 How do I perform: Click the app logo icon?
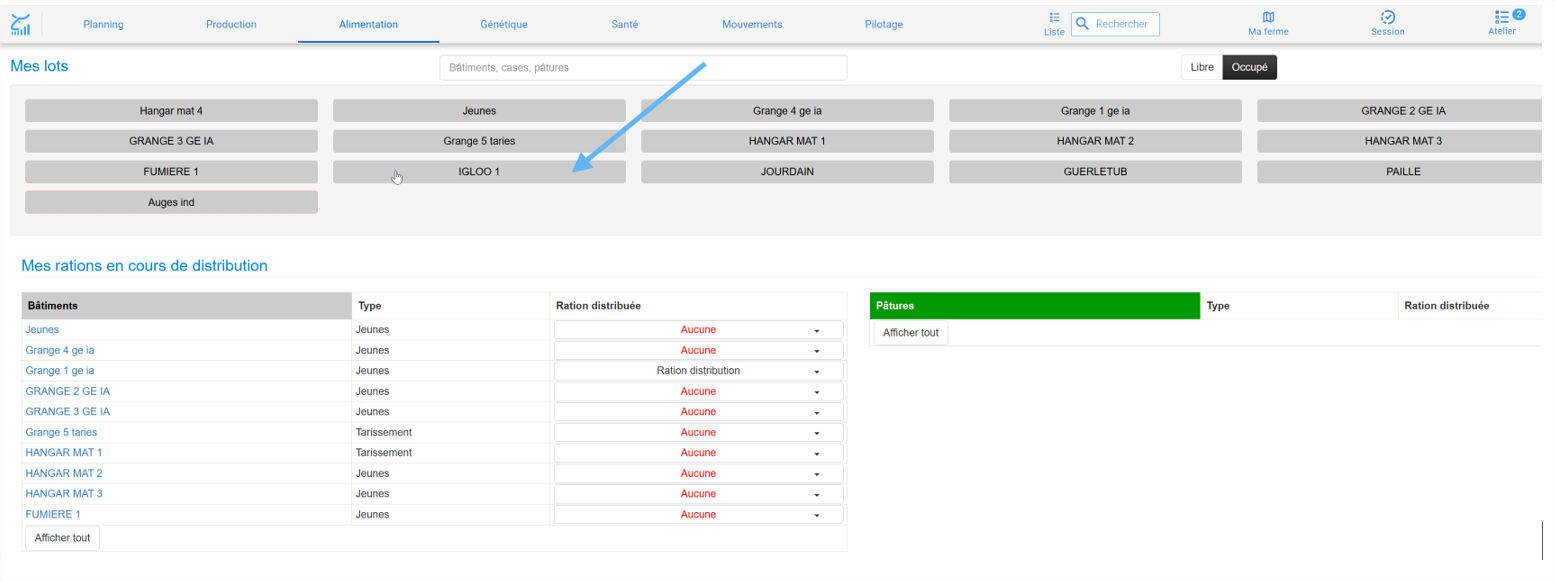(21, 24)
